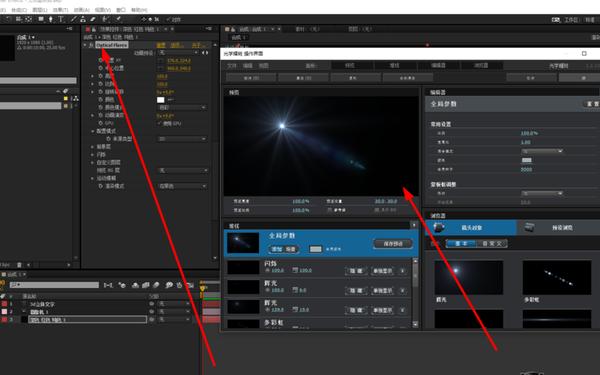The height and width of the screenshot is (375, 600).
Task: Open the Project panel options menu
Action: pyautogui.click(x=69, y=29)
